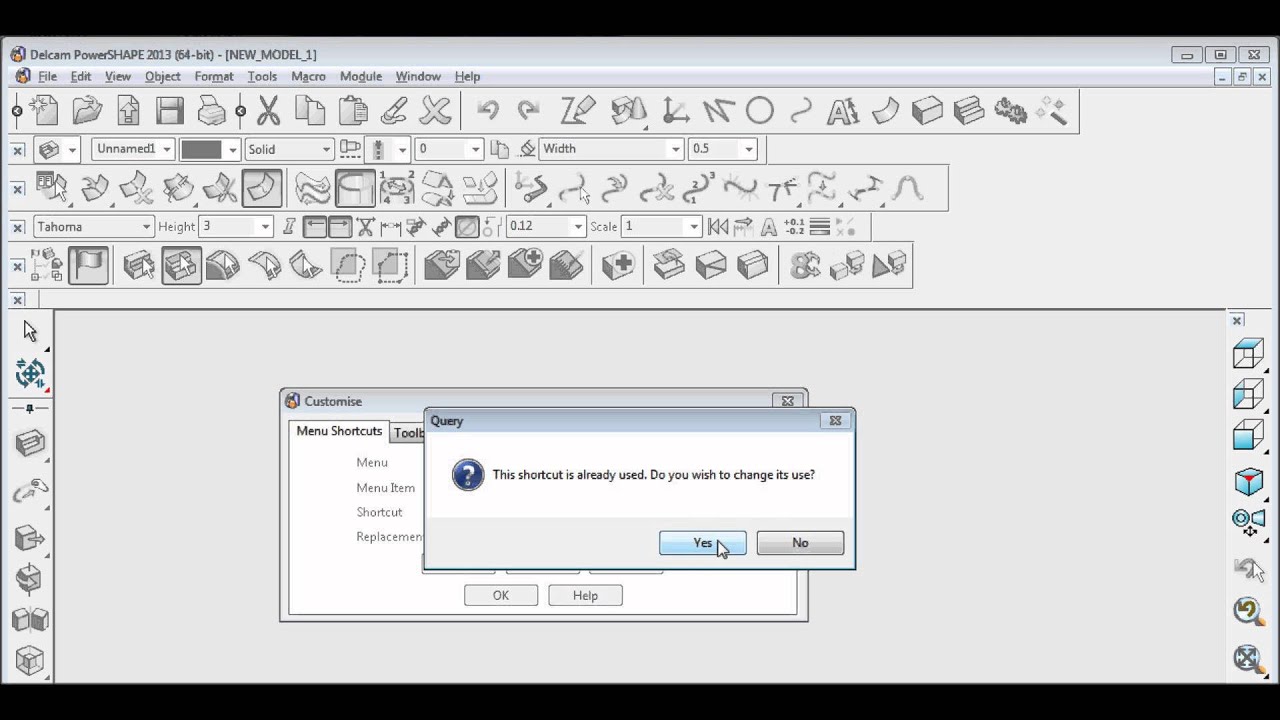Select the Solid block tool icon

(x=927, y=110)
